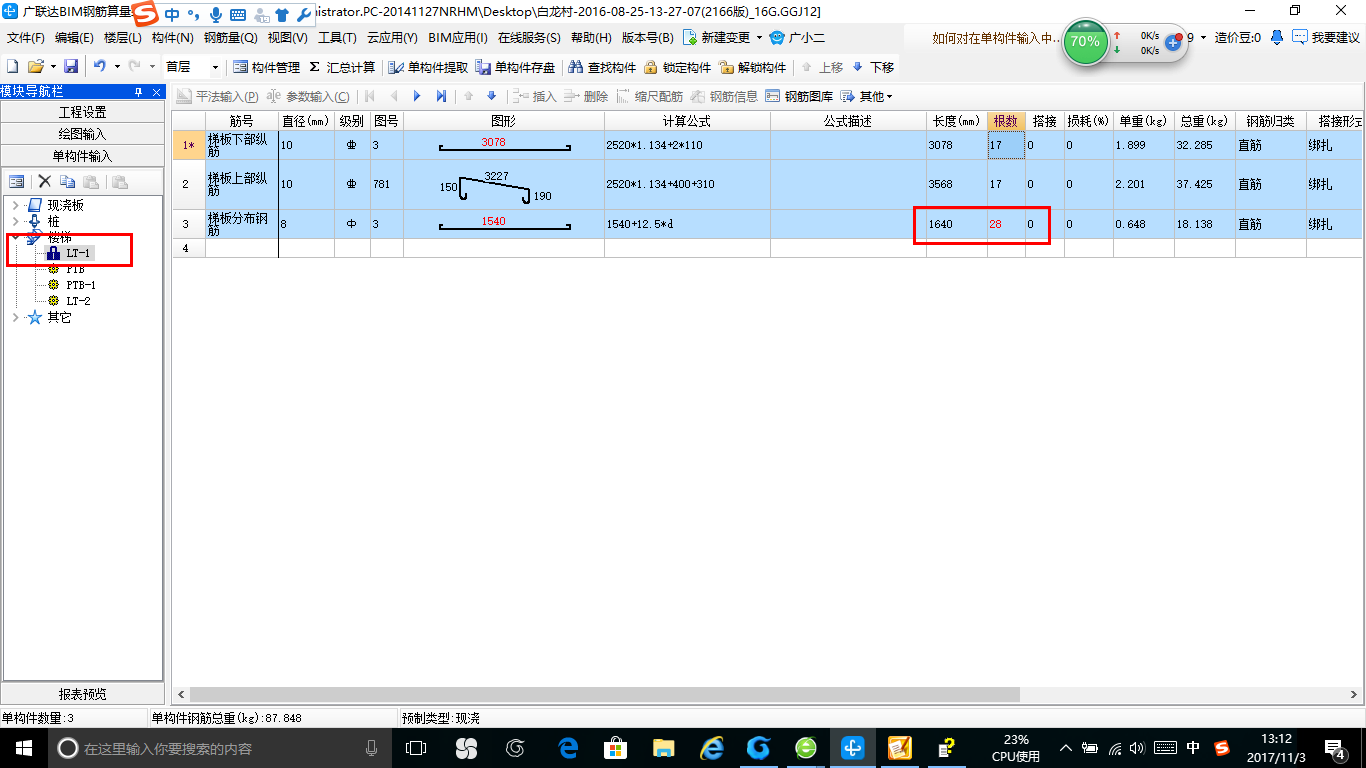
Task: Open the 文件(F) menu
Action: [25, 38]
